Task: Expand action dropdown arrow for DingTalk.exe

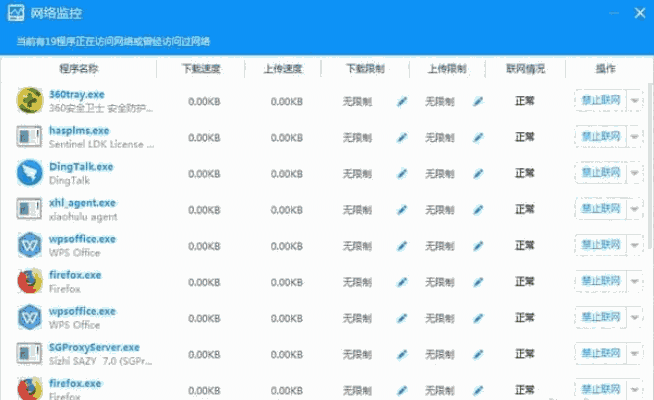Action: coord(634,173)
